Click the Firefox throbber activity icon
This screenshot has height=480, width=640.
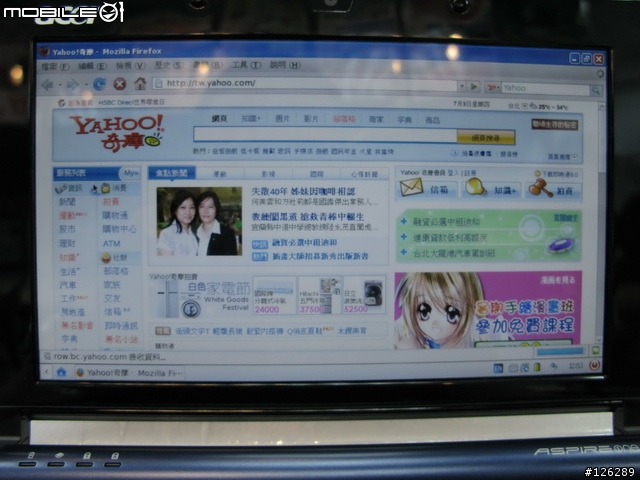600,74
